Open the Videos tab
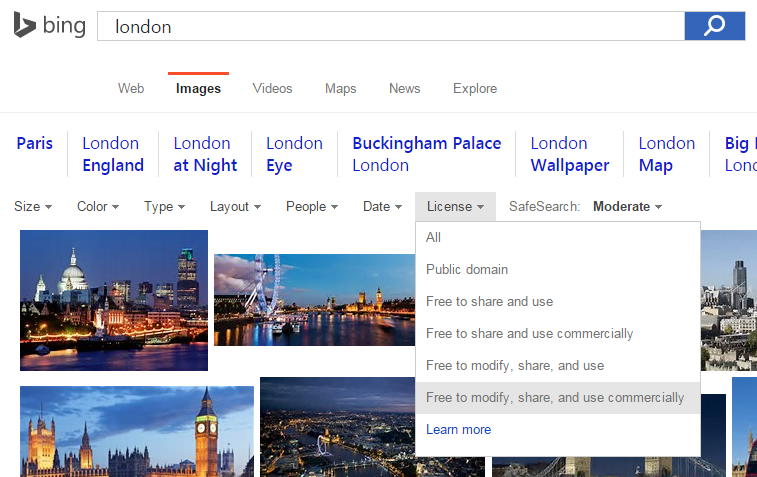 [272, 88]
